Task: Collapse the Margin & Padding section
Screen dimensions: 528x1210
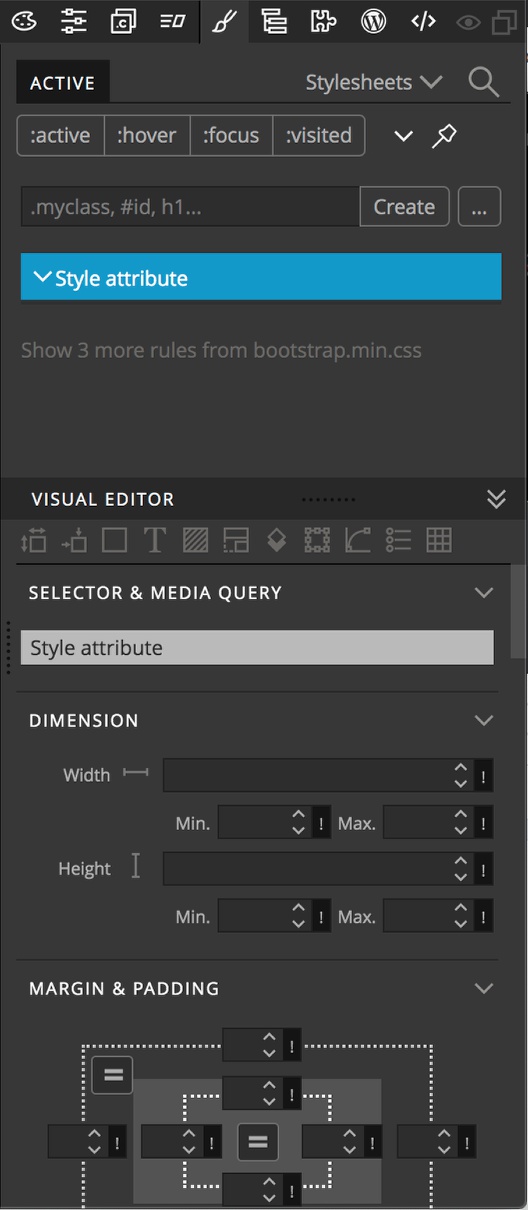Action: 484,988
